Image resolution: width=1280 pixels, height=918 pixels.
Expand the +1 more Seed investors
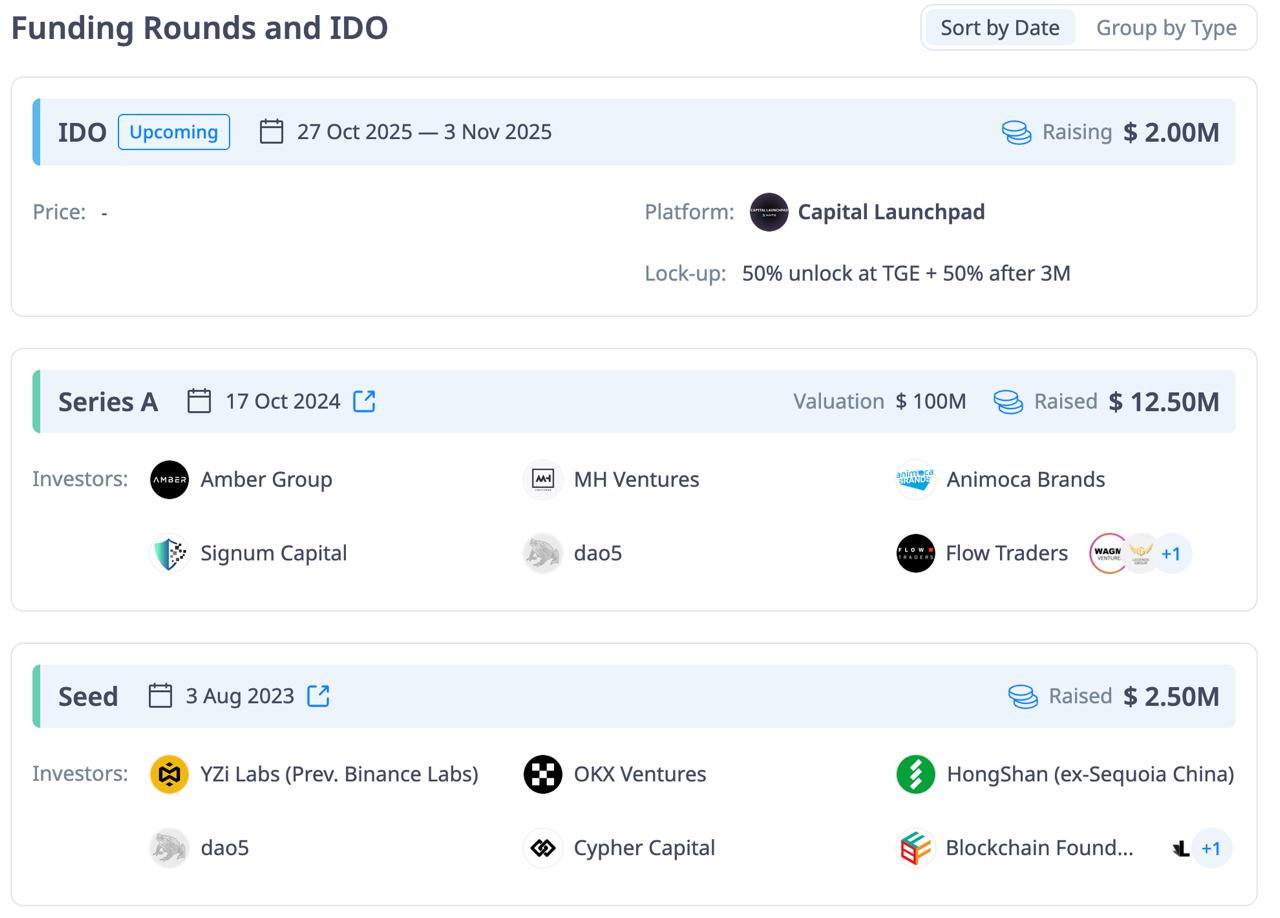pos(1211,848)
